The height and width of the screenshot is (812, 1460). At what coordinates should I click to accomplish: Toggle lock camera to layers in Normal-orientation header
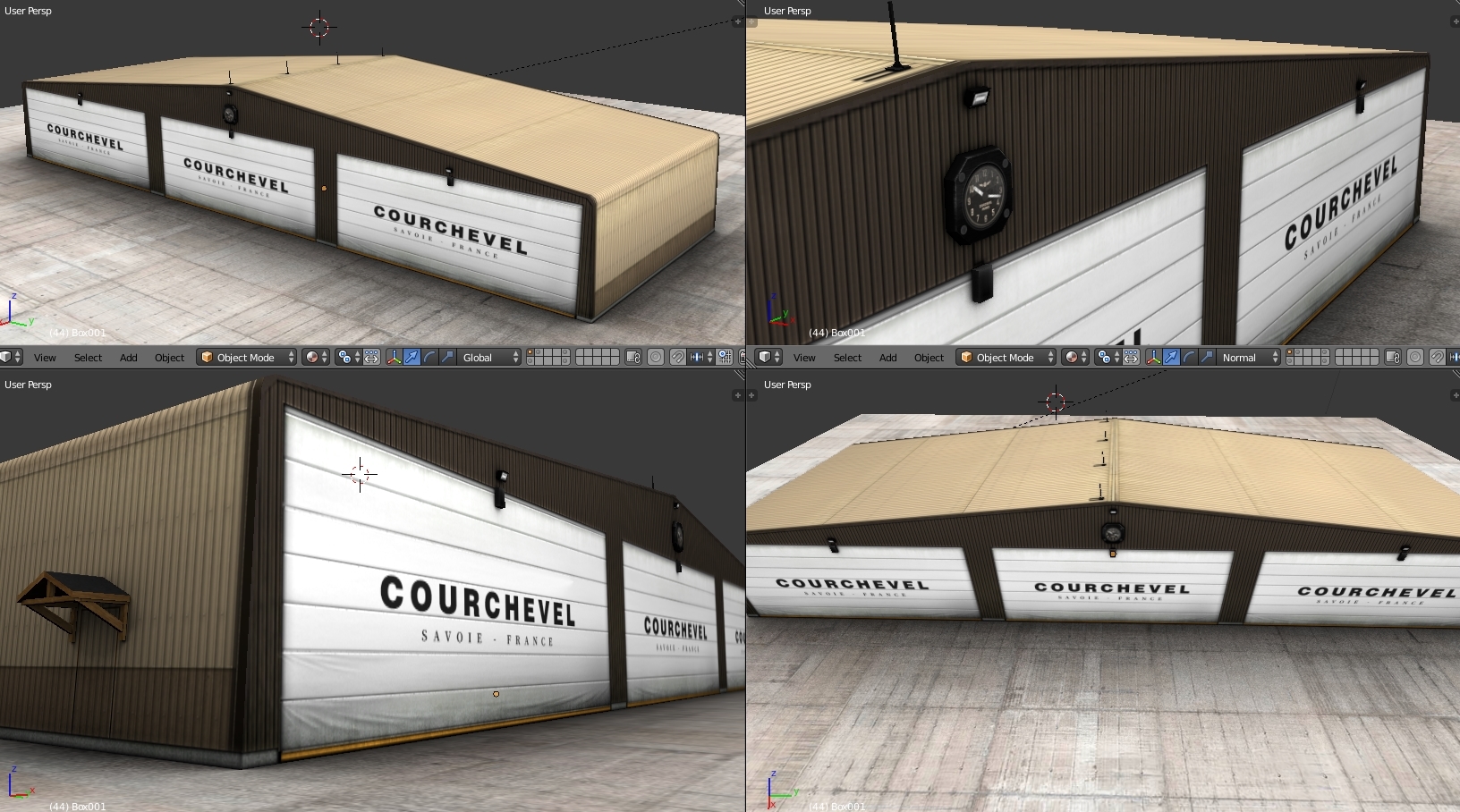(x=1393, y=357)
